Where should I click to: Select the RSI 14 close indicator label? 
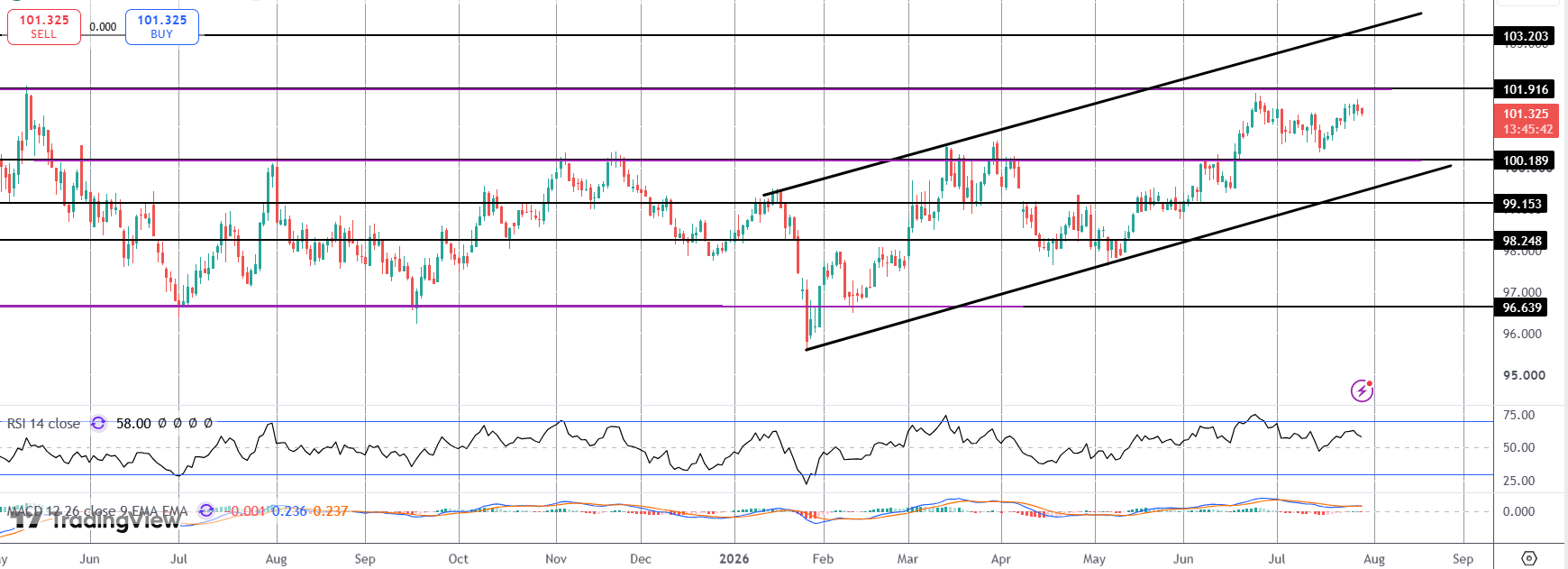tap(43, 423)
